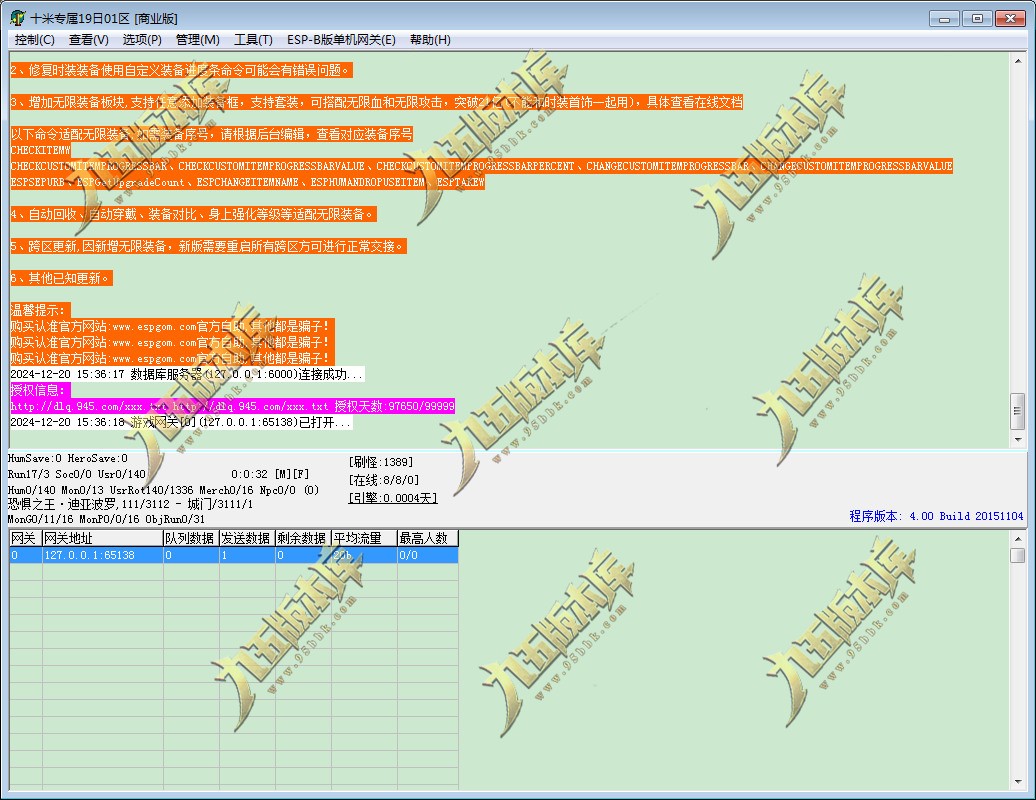Open the 工具(T) menu
This screenshot has height=800, width=1036.
[253, 40]
